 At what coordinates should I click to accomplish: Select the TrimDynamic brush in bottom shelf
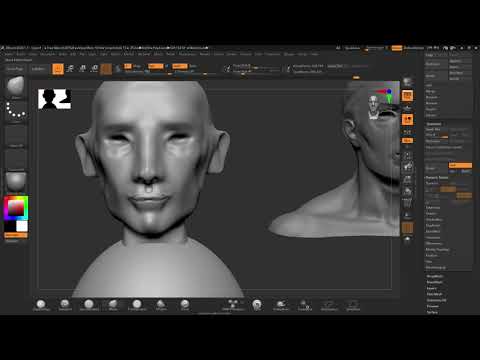pos(137,305)
